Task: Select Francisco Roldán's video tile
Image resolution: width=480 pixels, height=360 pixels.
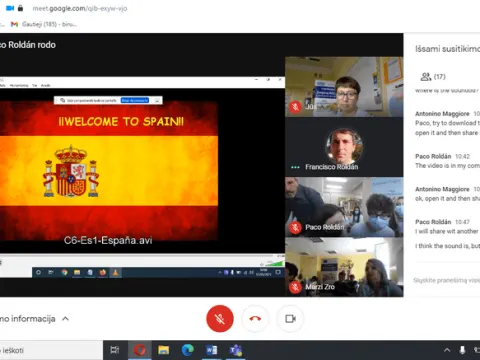Action: [344, 147]
